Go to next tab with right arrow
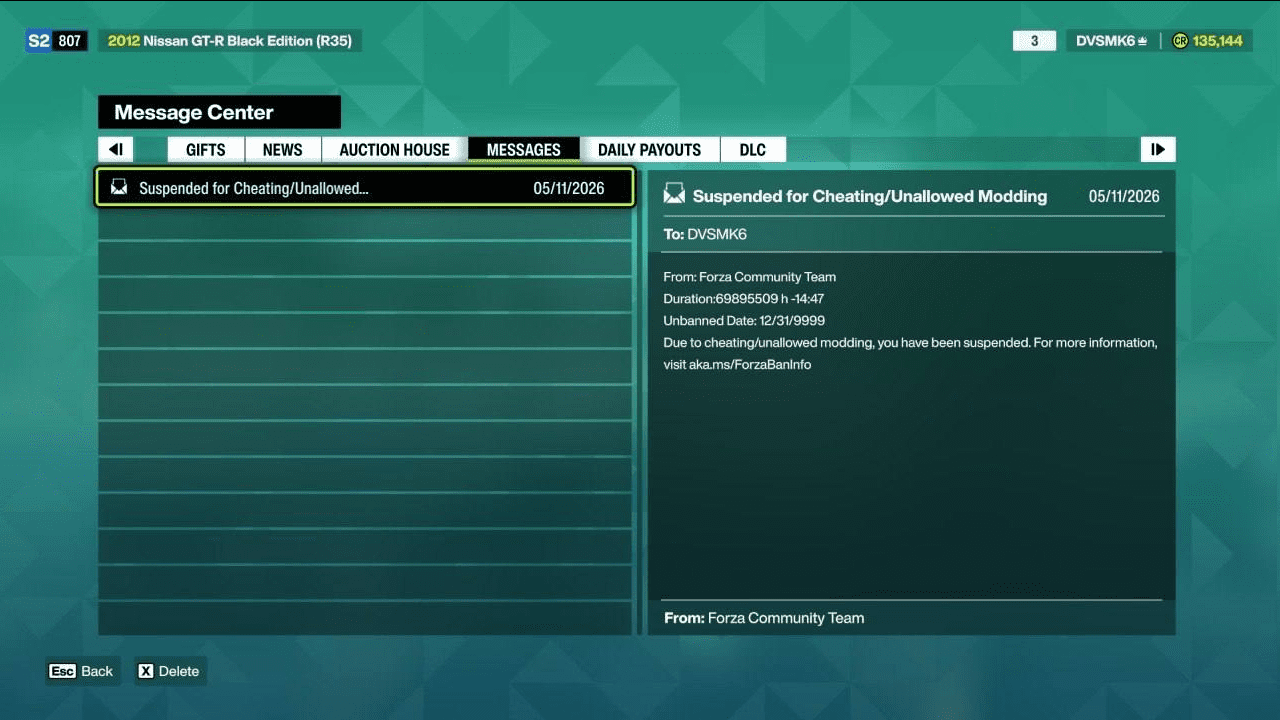 coord(1158,149)
